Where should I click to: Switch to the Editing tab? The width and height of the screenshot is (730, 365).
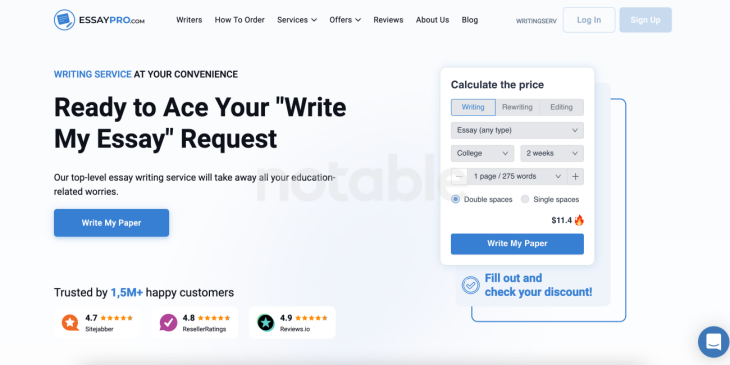(x=561, y=107)
